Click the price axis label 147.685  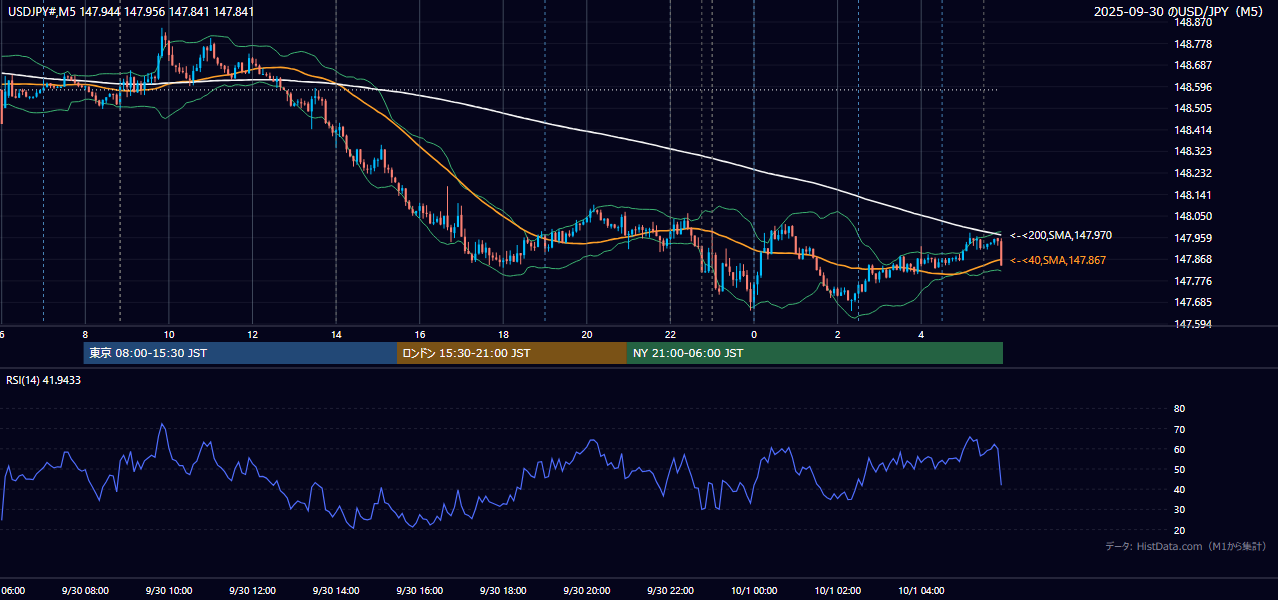click(1194, 302)
